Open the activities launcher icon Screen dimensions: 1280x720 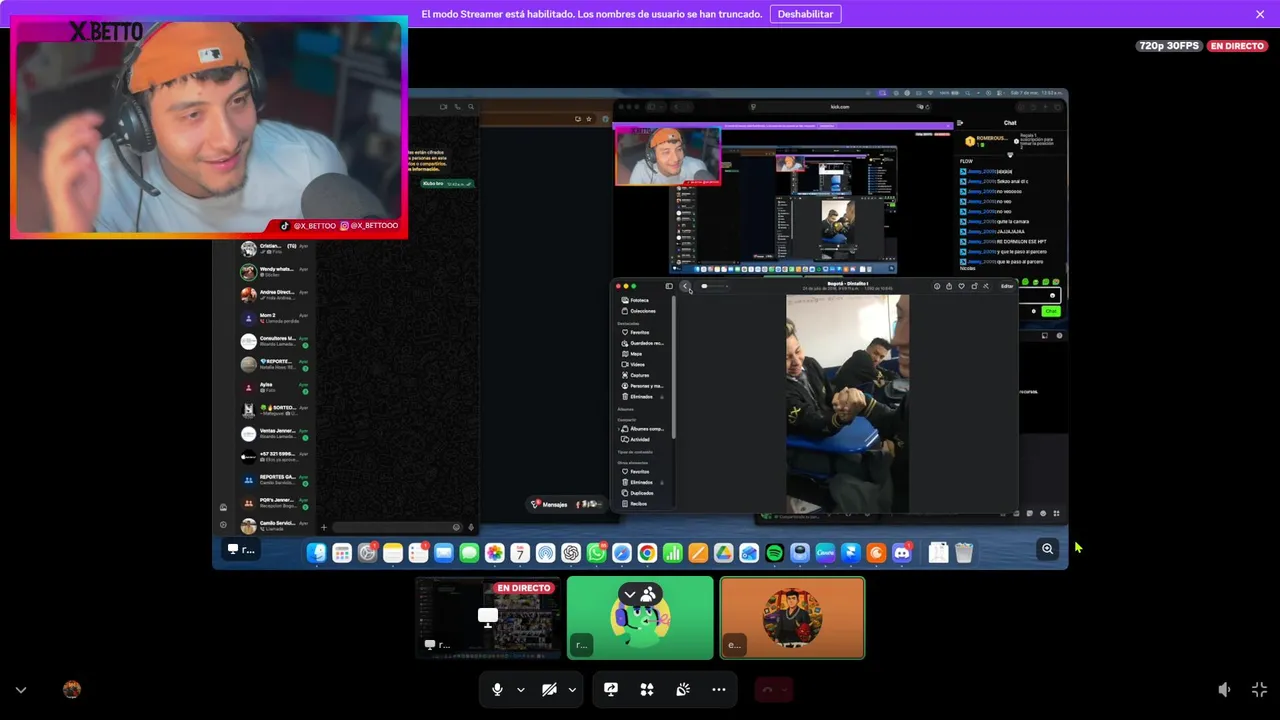click(647, 690)
